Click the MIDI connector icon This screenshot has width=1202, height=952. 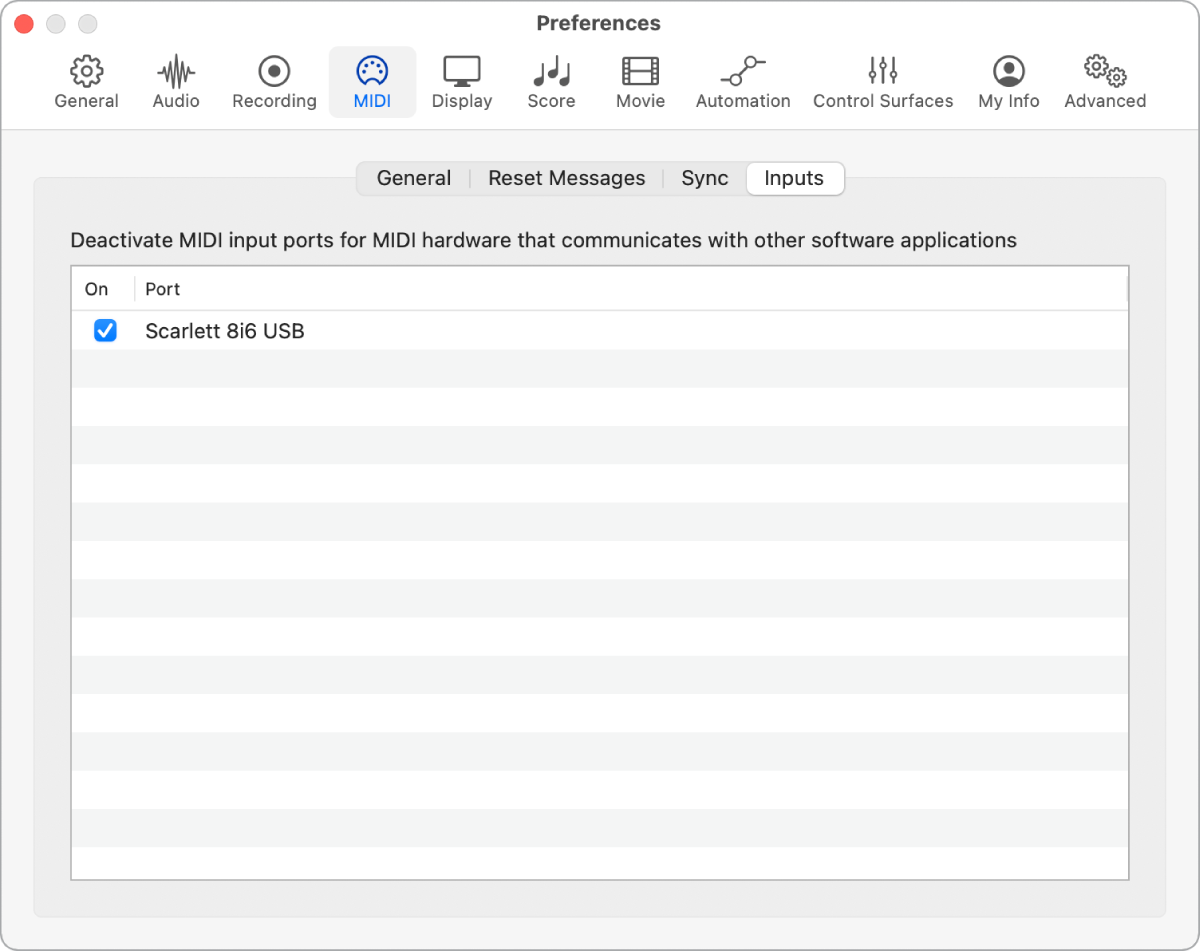click(x=372, y=72)
